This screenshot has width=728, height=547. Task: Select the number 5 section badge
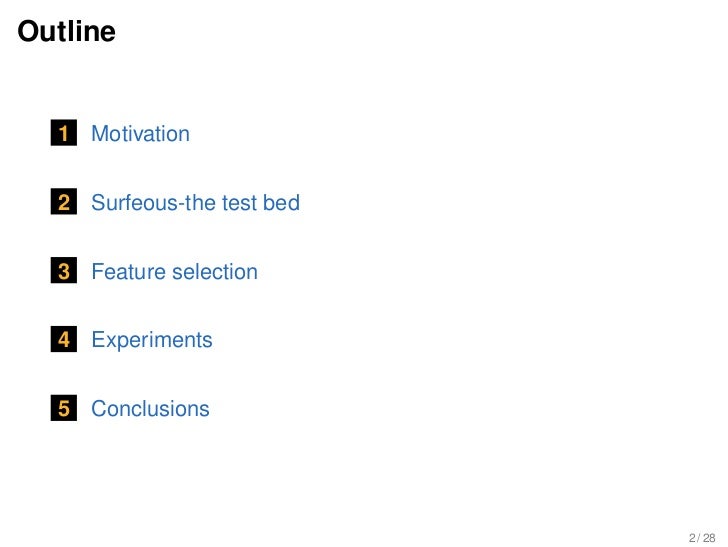coord(64,409)
